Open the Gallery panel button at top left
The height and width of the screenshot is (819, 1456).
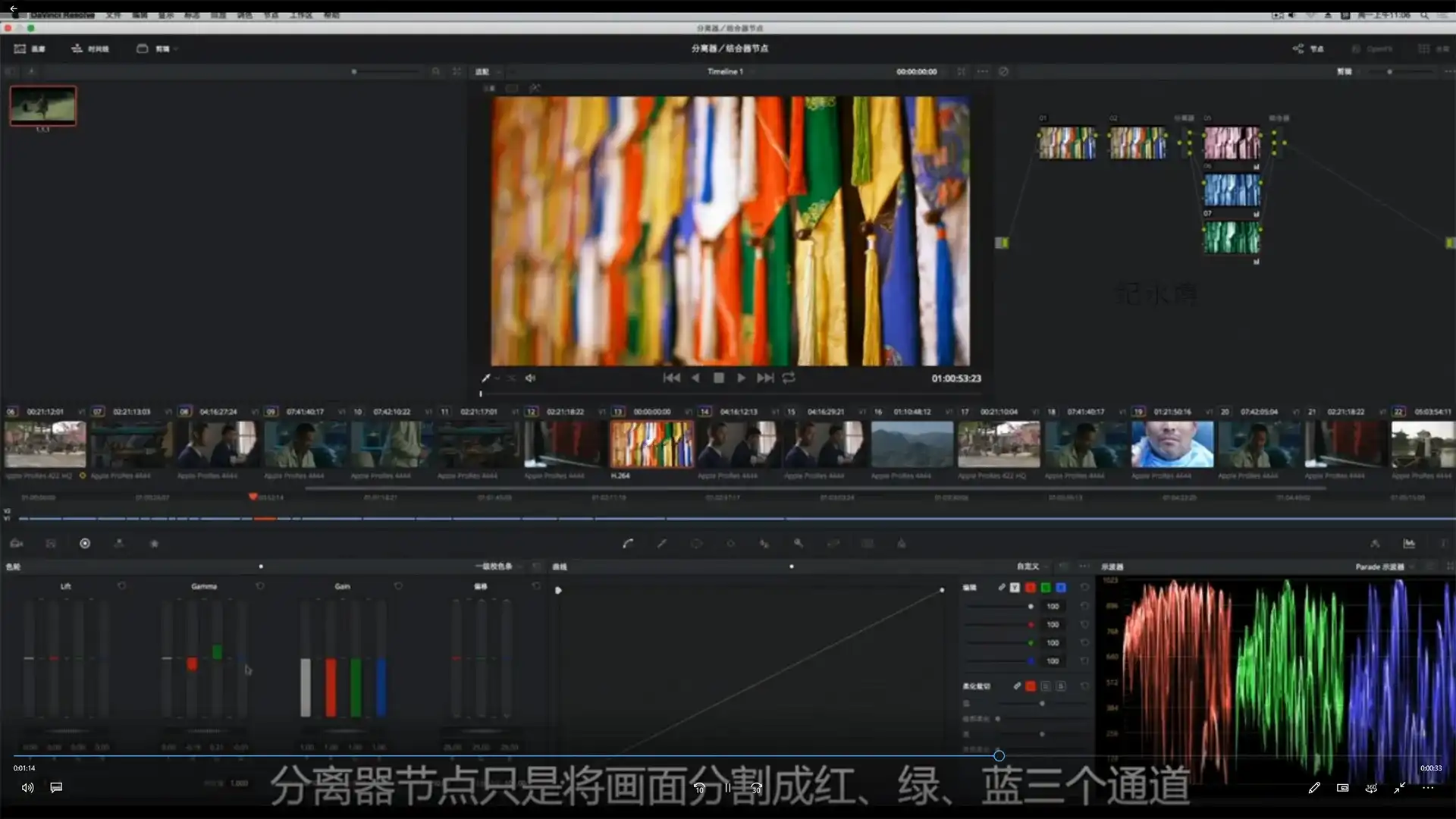pos(30,49)
